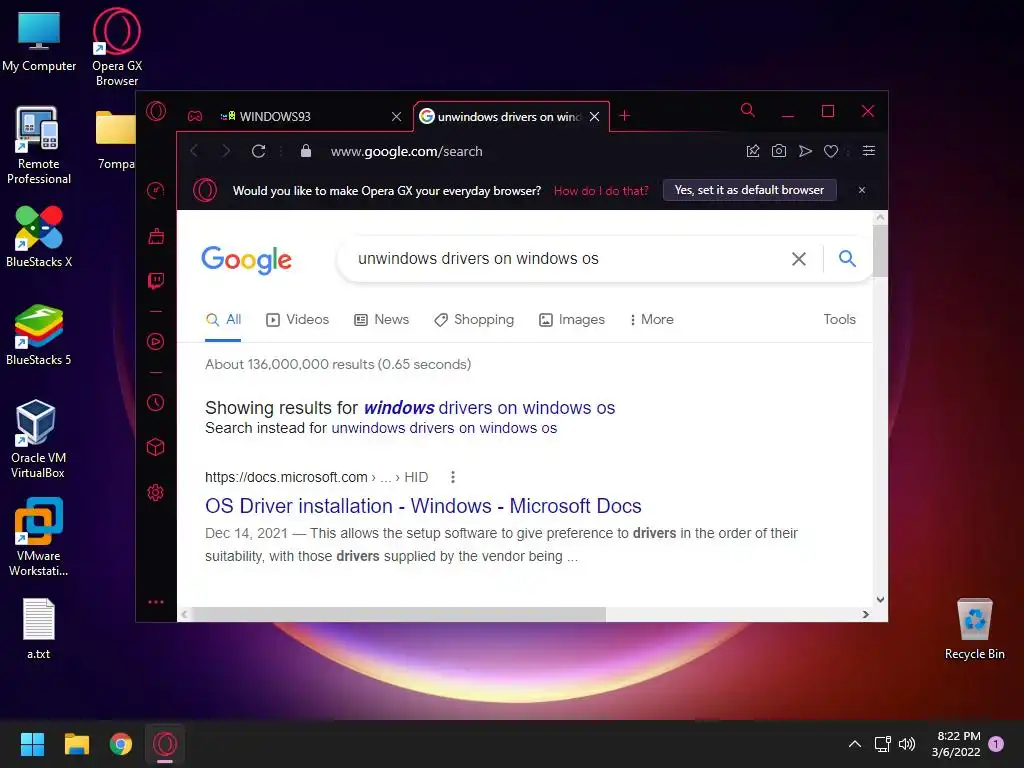Select the All results tab
The width and height of the screenshot is (1024, 768).
pos(223,319)
